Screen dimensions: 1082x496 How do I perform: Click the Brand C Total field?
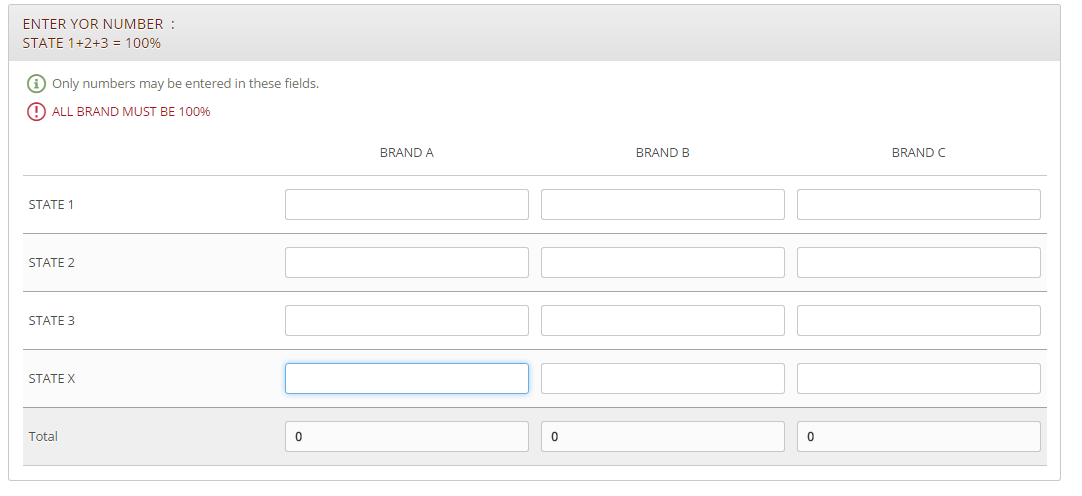(x=918, y=437)
